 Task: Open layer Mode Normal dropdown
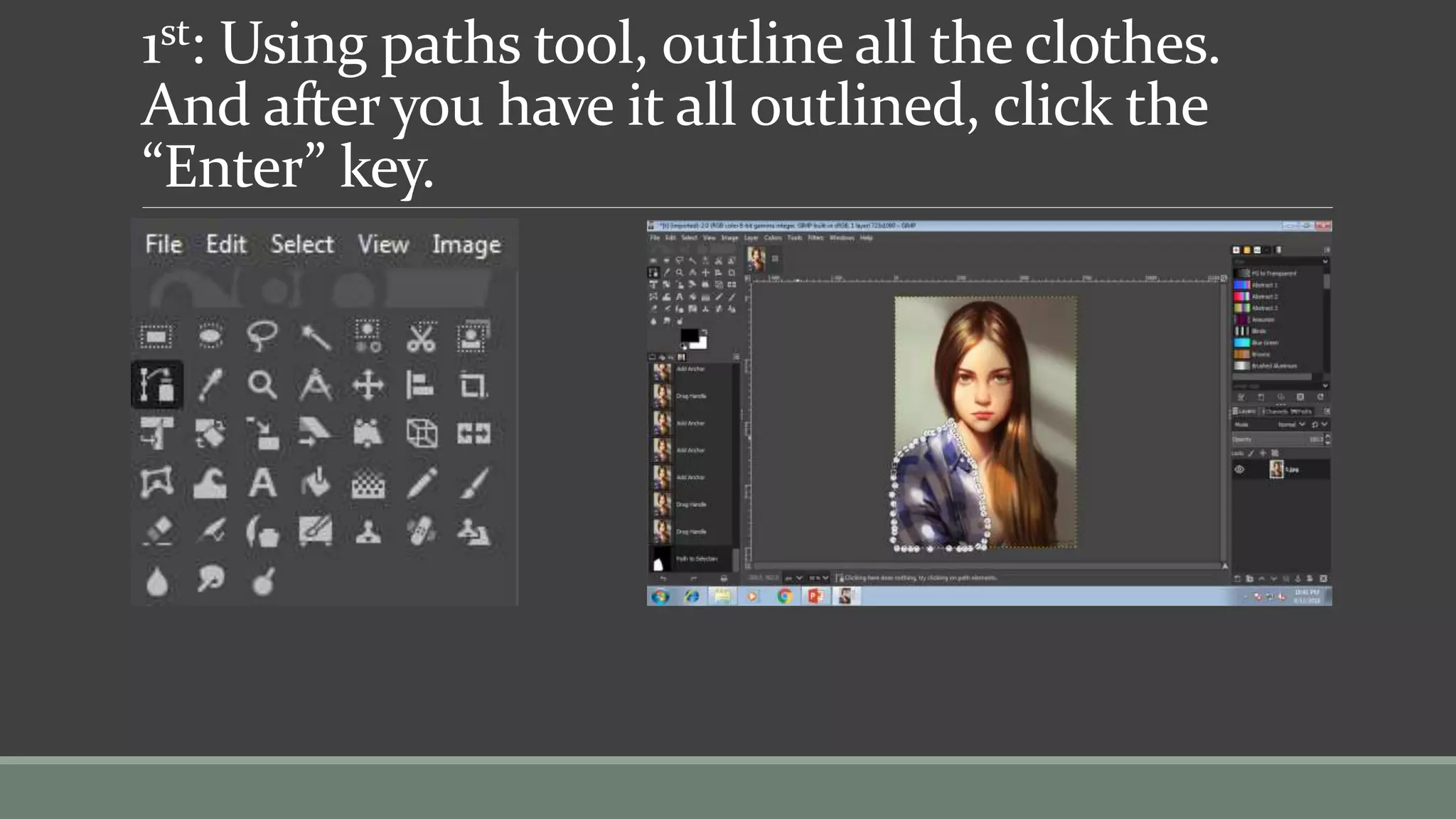click(x=1290, y=424)
